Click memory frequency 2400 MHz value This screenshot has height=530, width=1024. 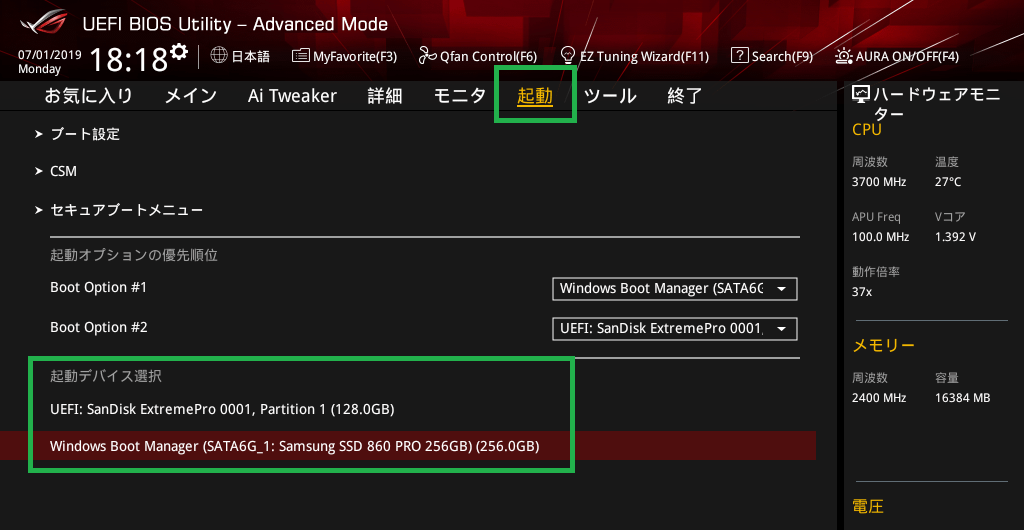pyautogui.click(x=879, y=398)
